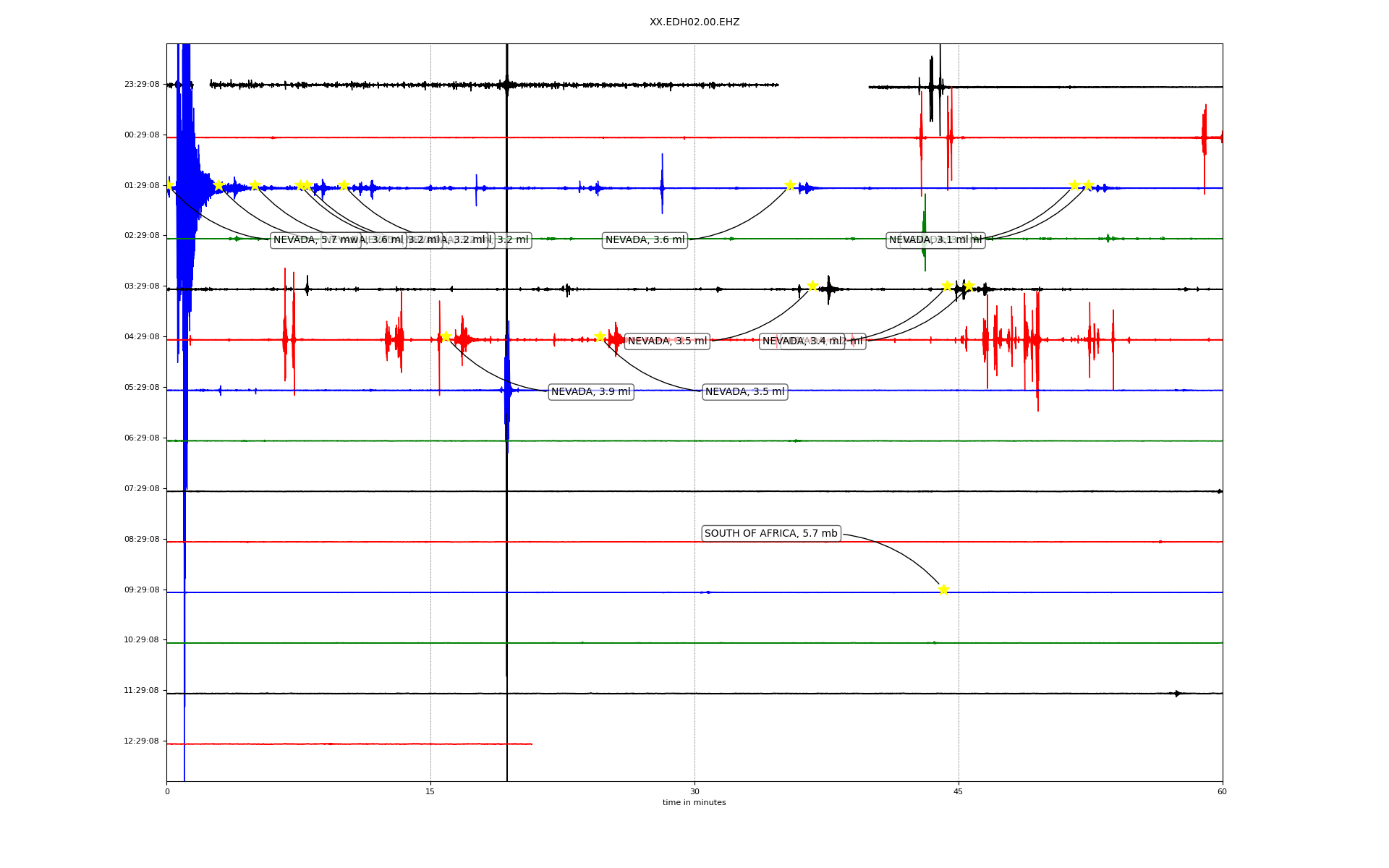Select the NEVADA, 3.6 ml annotation label
Viewport: 1389px width, 868px height.
[x=645, y=240]
